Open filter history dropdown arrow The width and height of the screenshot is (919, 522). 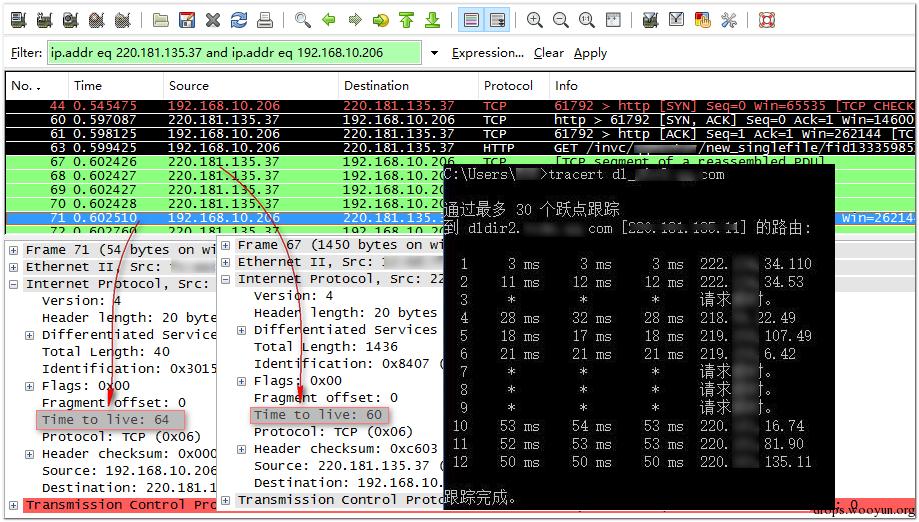coord(434,53)
